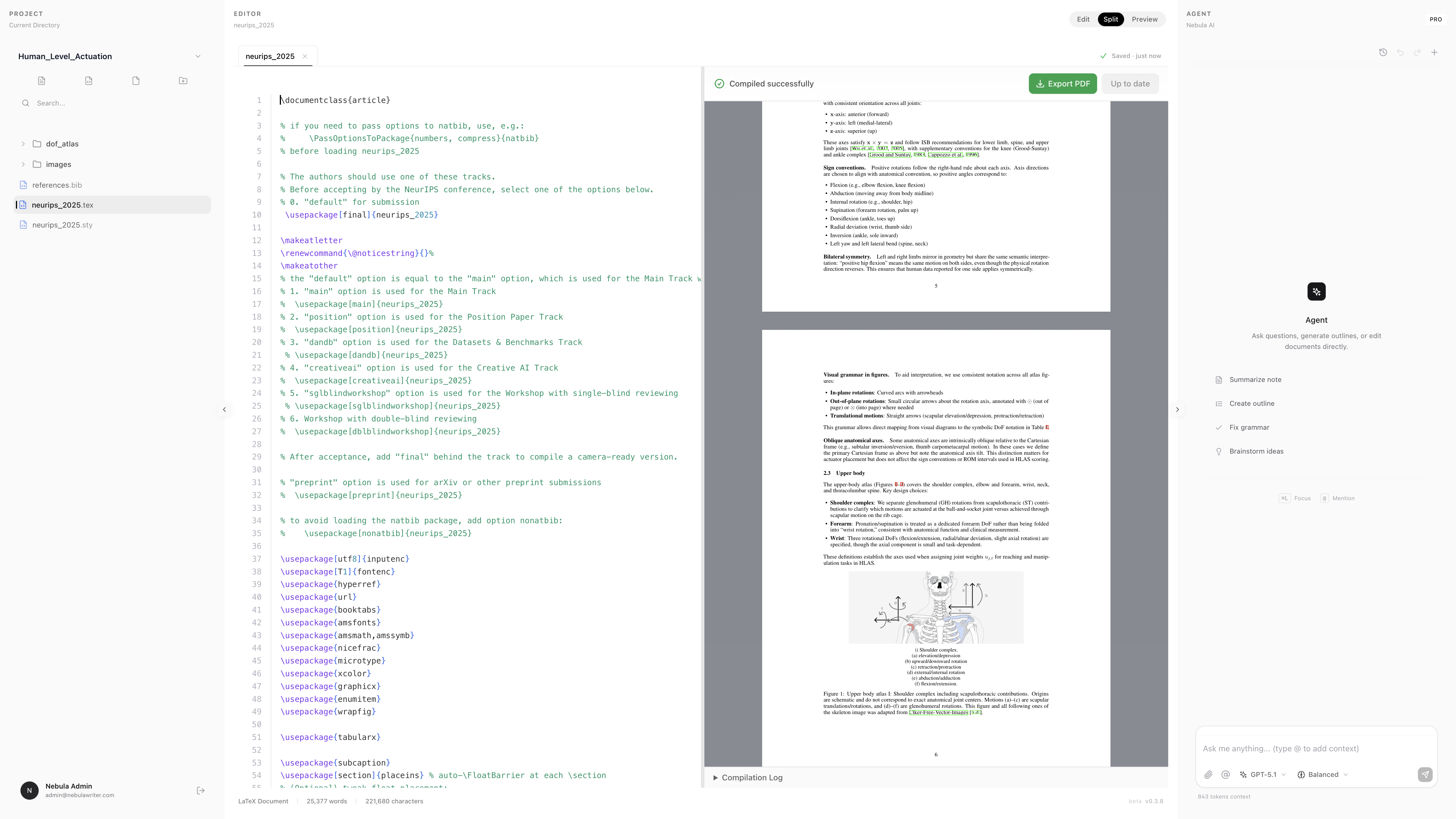
Task: Open the GPT-5.1 model dropdown
Action: coord(1263,775)
